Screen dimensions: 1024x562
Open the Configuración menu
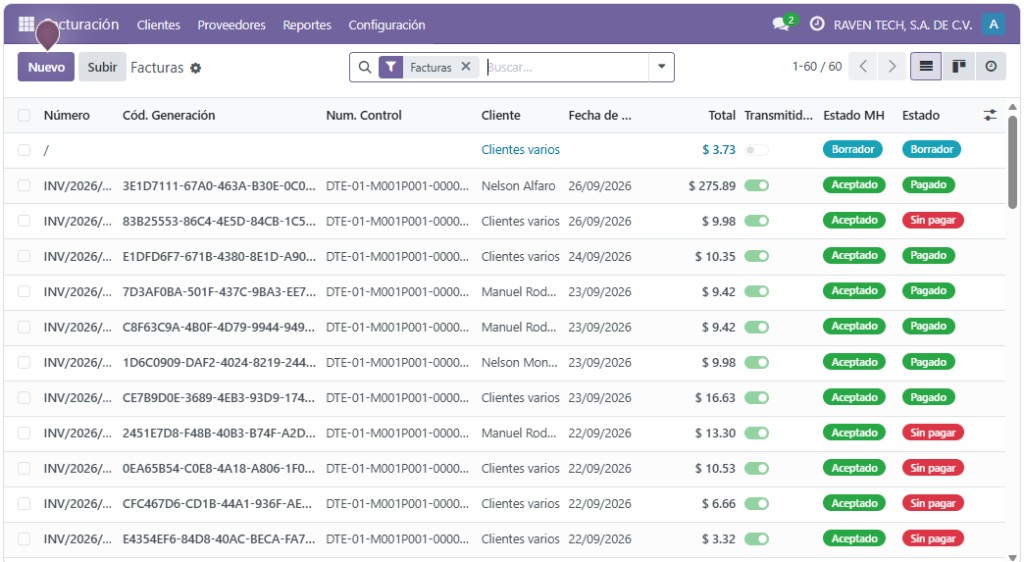coord(387,25)
